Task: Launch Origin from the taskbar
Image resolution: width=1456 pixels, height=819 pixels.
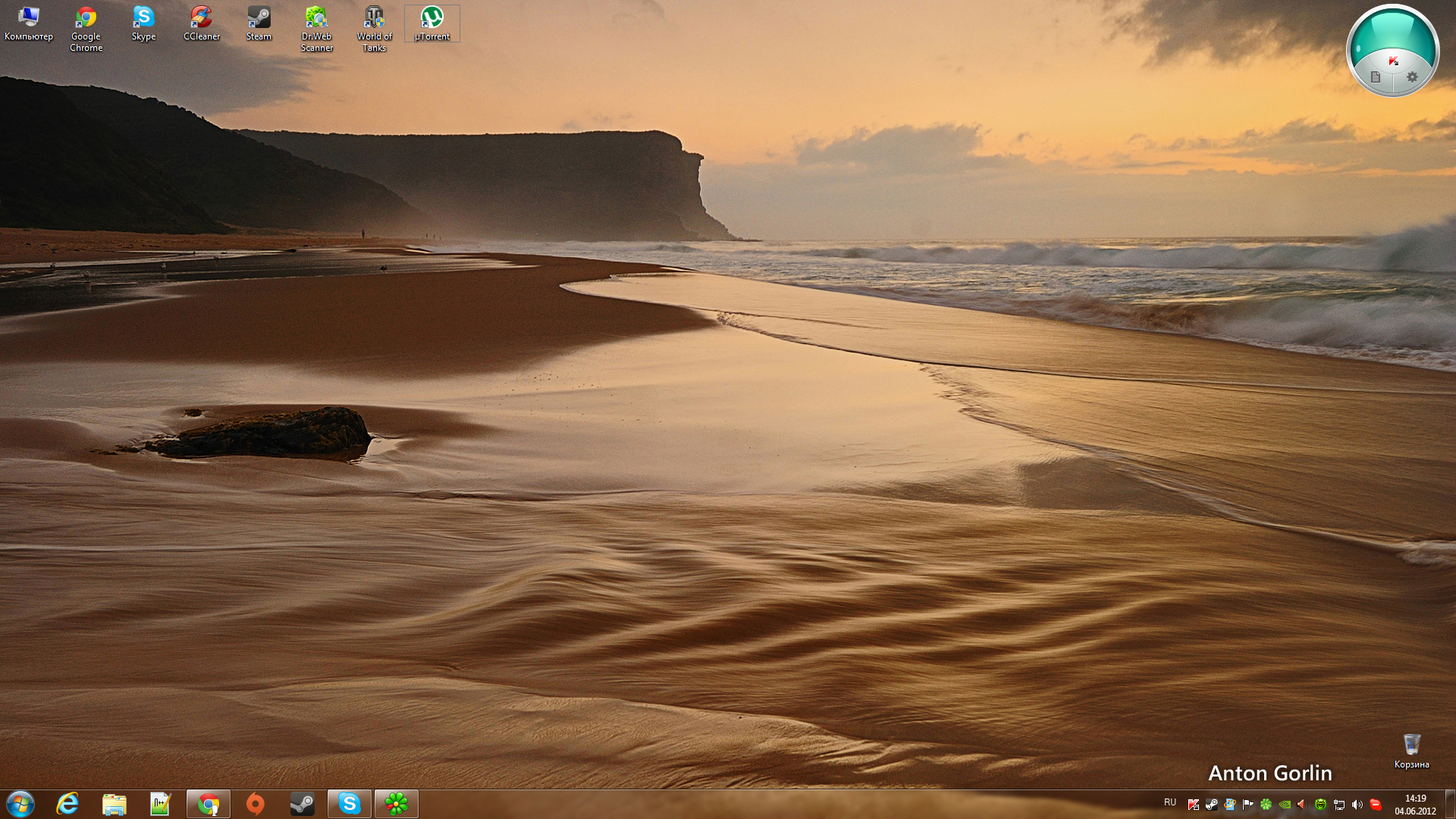Action: click(256, 804)
